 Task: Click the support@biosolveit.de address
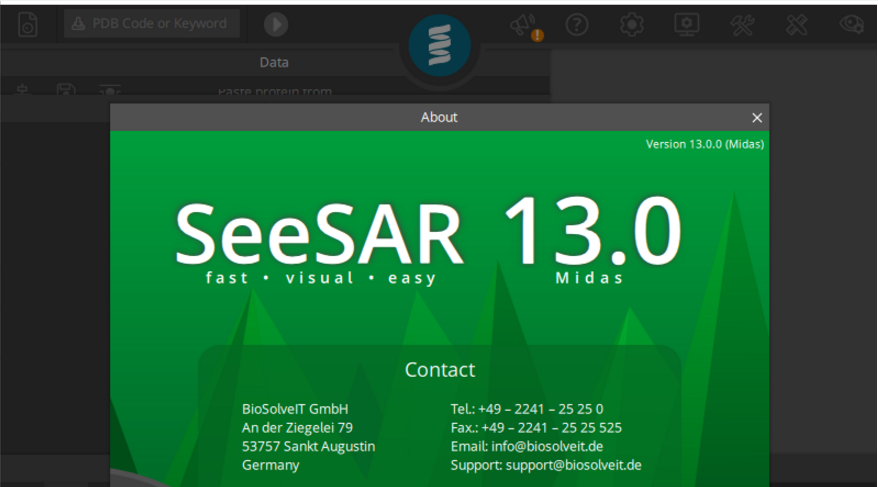point(573,465)
